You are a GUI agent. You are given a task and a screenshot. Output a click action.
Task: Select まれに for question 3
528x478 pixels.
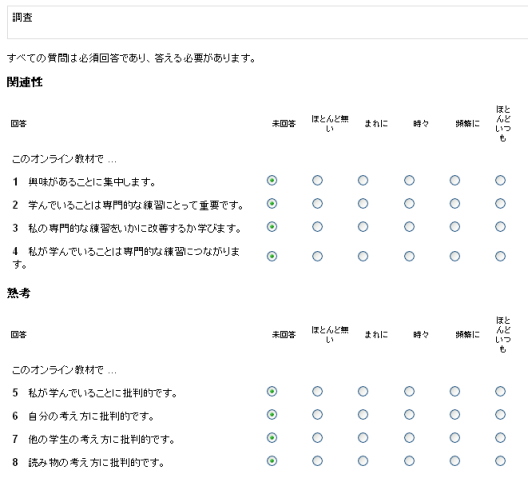coord(363,227)
